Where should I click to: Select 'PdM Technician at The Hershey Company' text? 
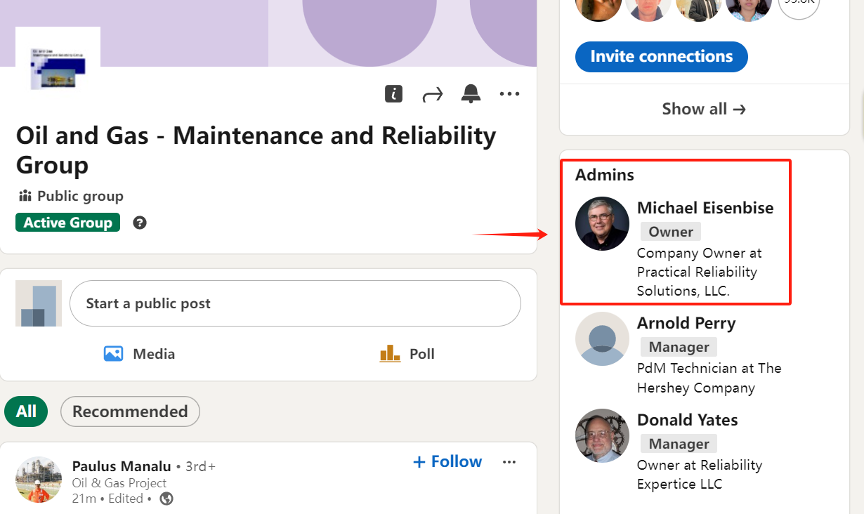[709, 378]
